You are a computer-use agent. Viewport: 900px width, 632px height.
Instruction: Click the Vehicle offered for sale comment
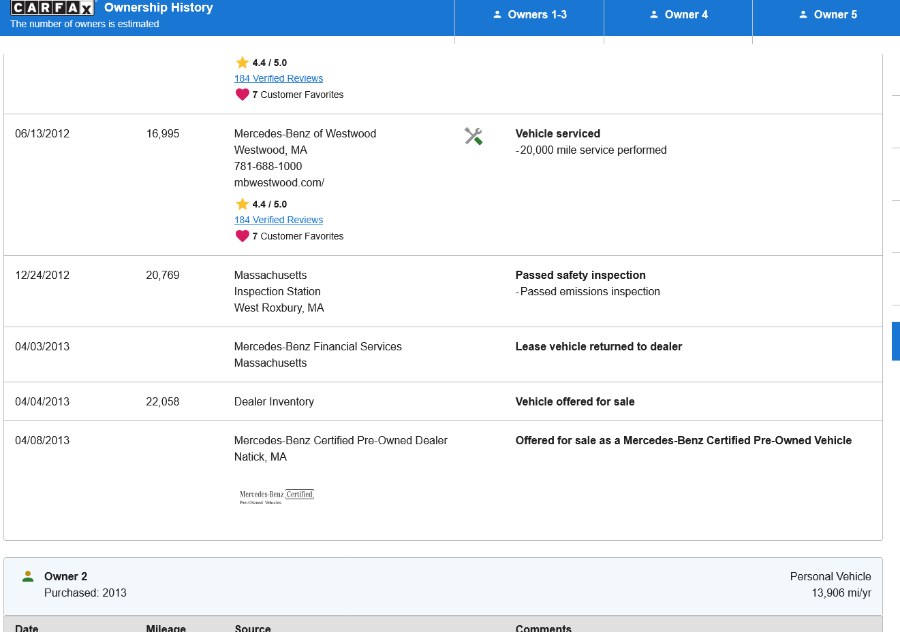point(575,401)
